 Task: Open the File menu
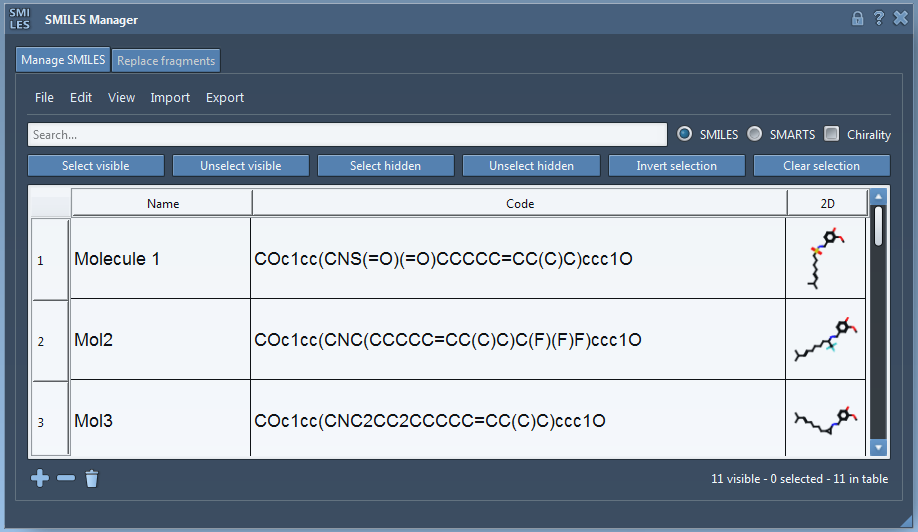coord(44,97)
